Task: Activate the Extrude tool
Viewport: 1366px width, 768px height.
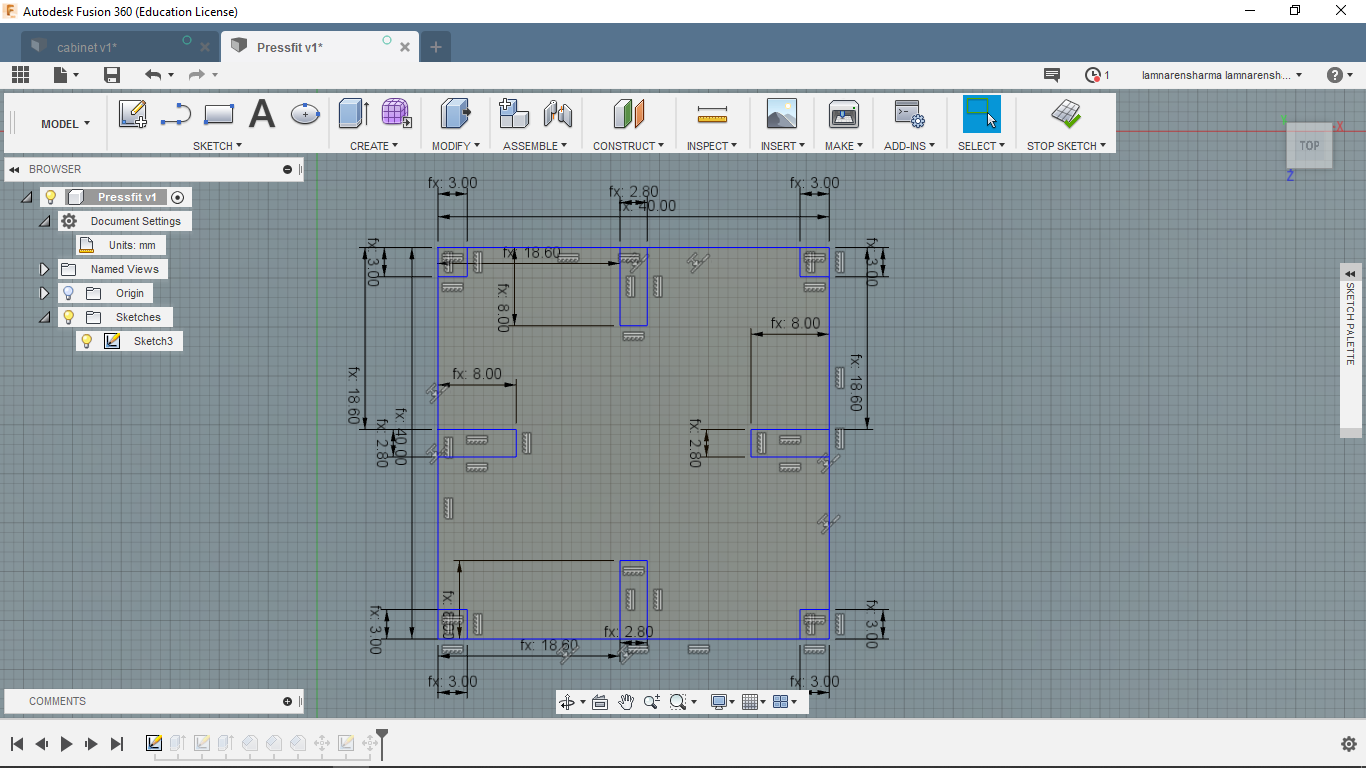Action: (354, 114)
